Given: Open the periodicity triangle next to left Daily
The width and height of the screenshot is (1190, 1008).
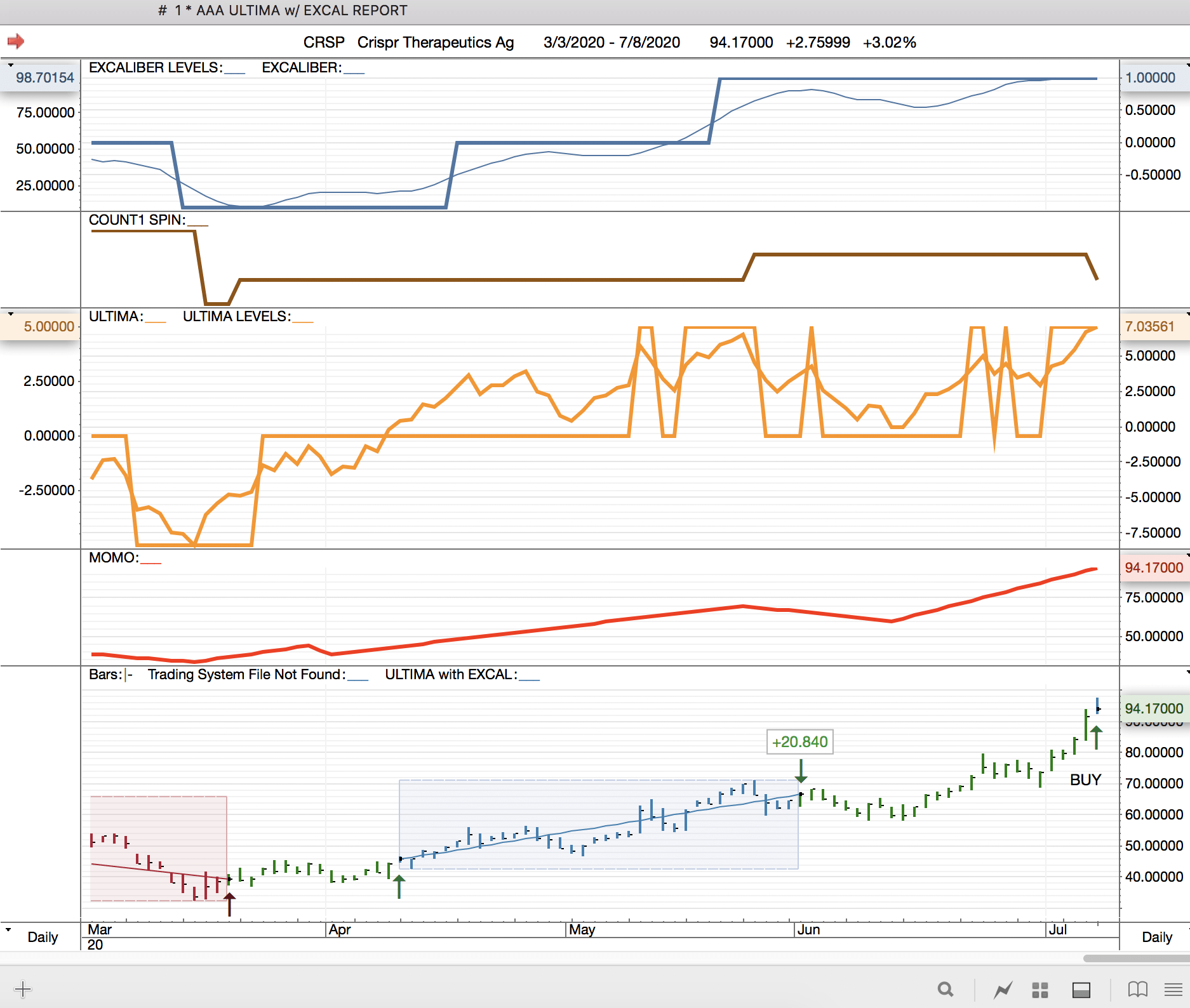Looking at the screenshot, I should [x=8, y=929].
